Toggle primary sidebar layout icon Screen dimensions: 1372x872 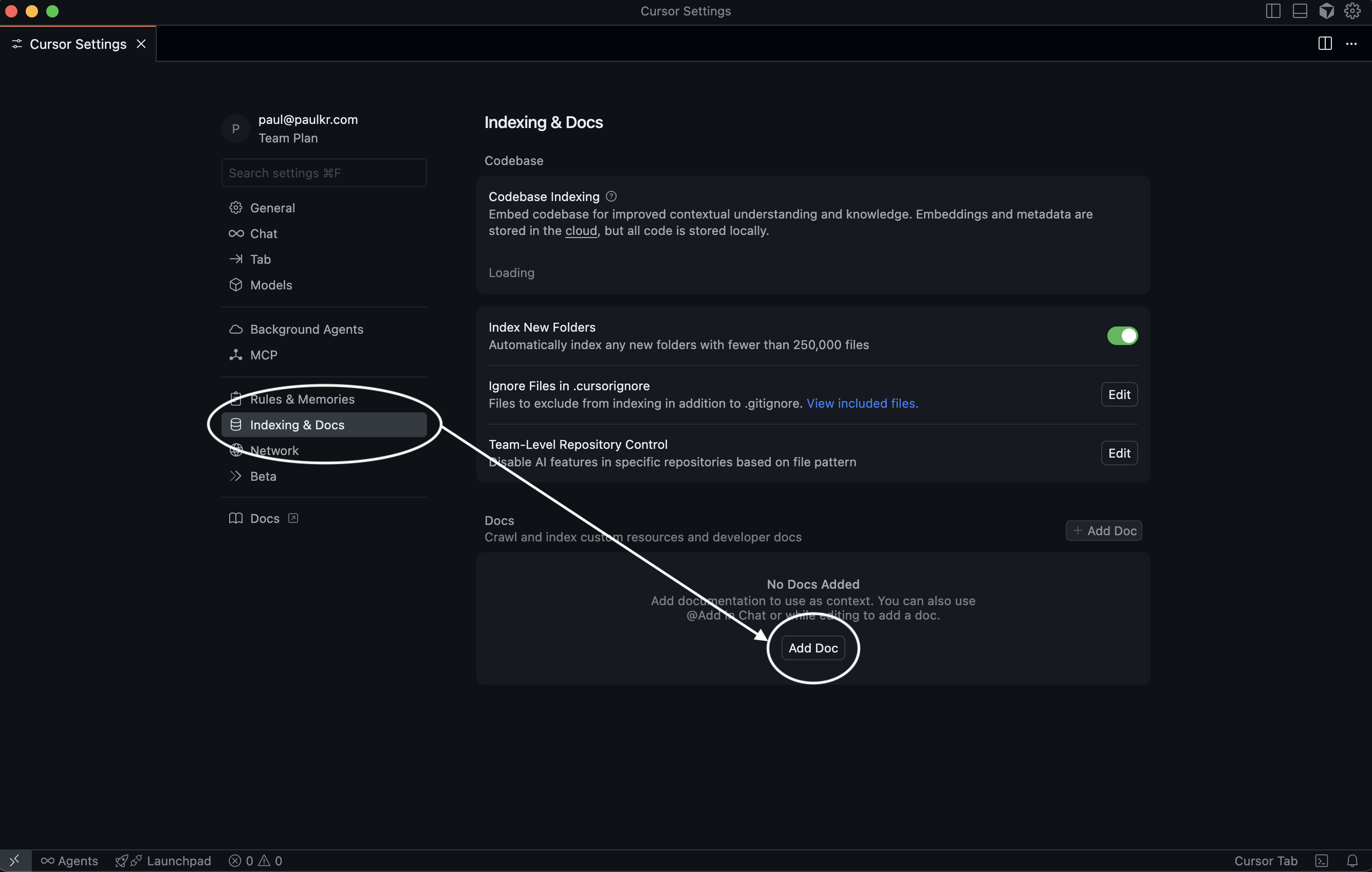[1273, 11]
